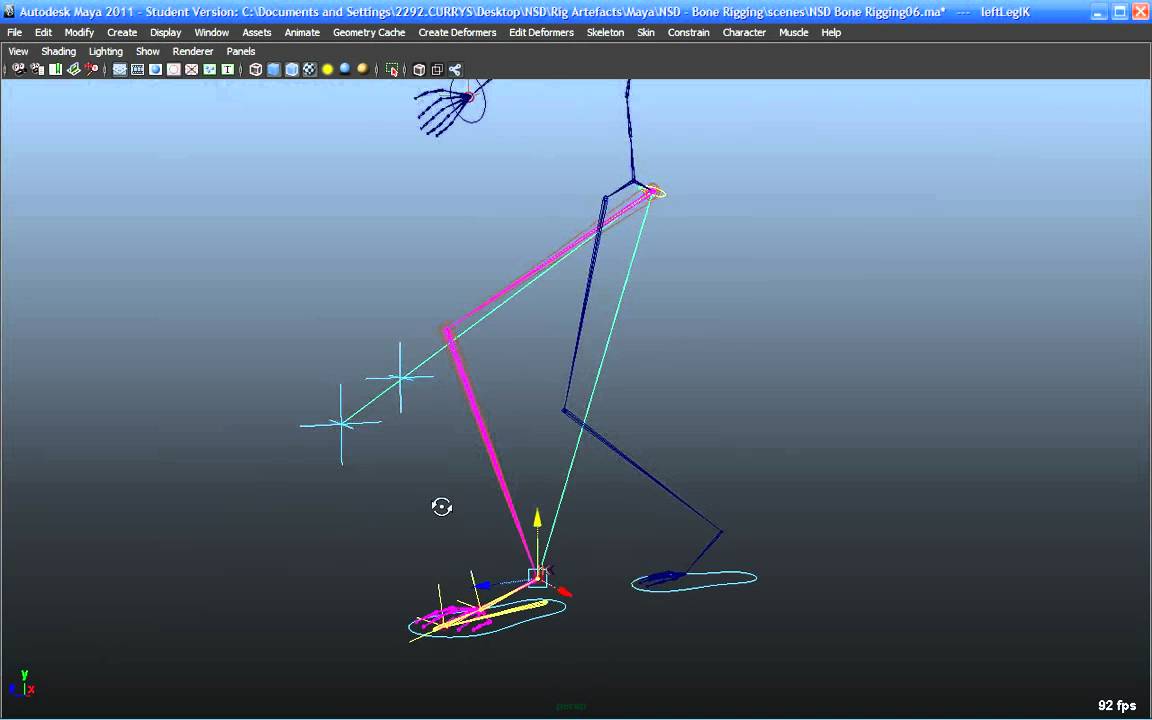Open the Skeleton menu
The width and height of the screenshot is (1152, 720).
[605, 32]
